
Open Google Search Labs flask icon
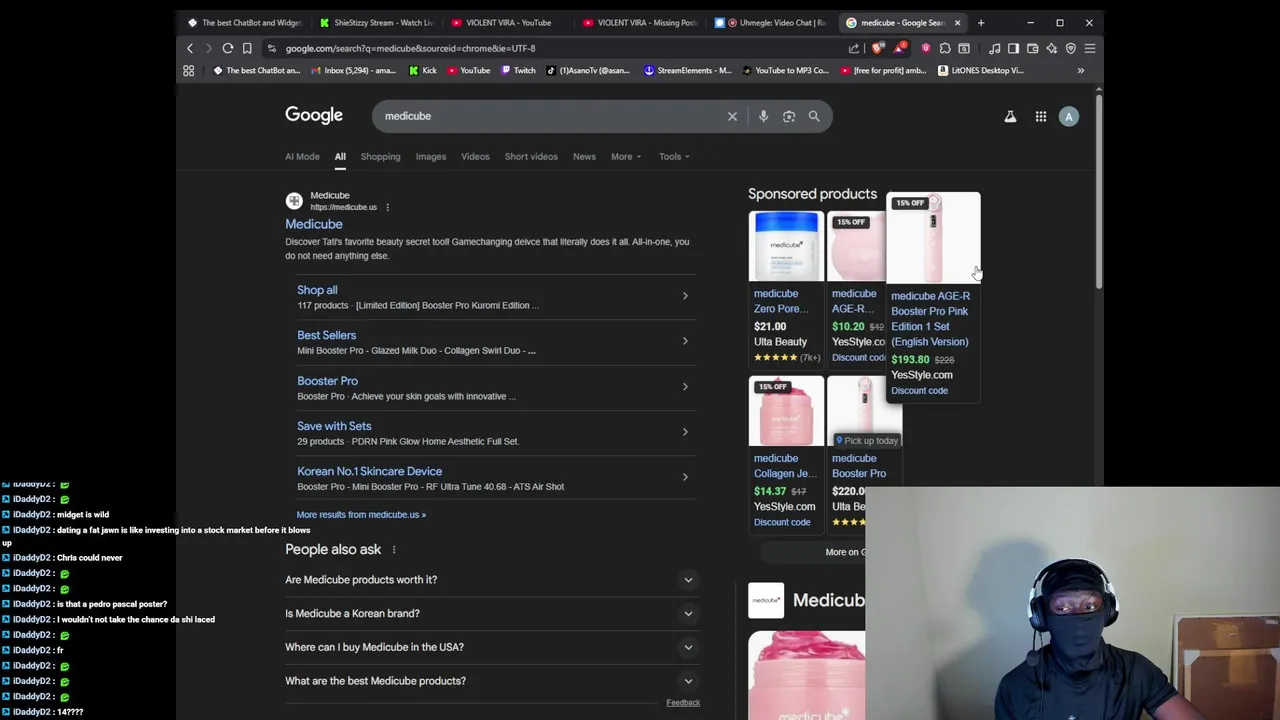point(1010,117)
